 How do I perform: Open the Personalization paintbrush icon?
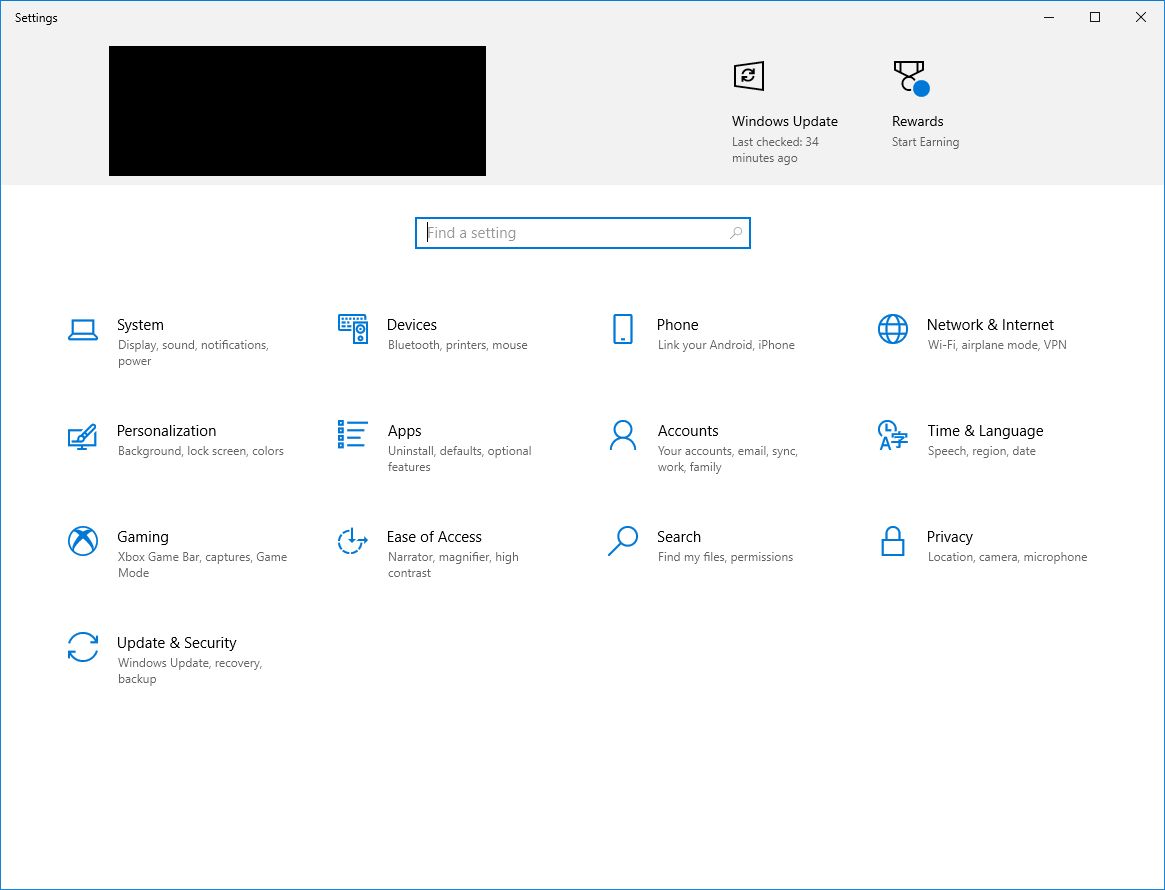click(82, 437)
